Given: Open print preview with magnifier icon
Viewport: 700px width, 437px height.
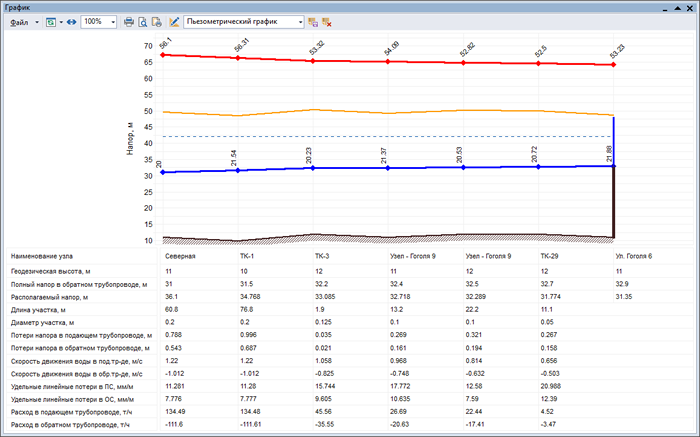Looking at the screenshot, I should 143,21.
